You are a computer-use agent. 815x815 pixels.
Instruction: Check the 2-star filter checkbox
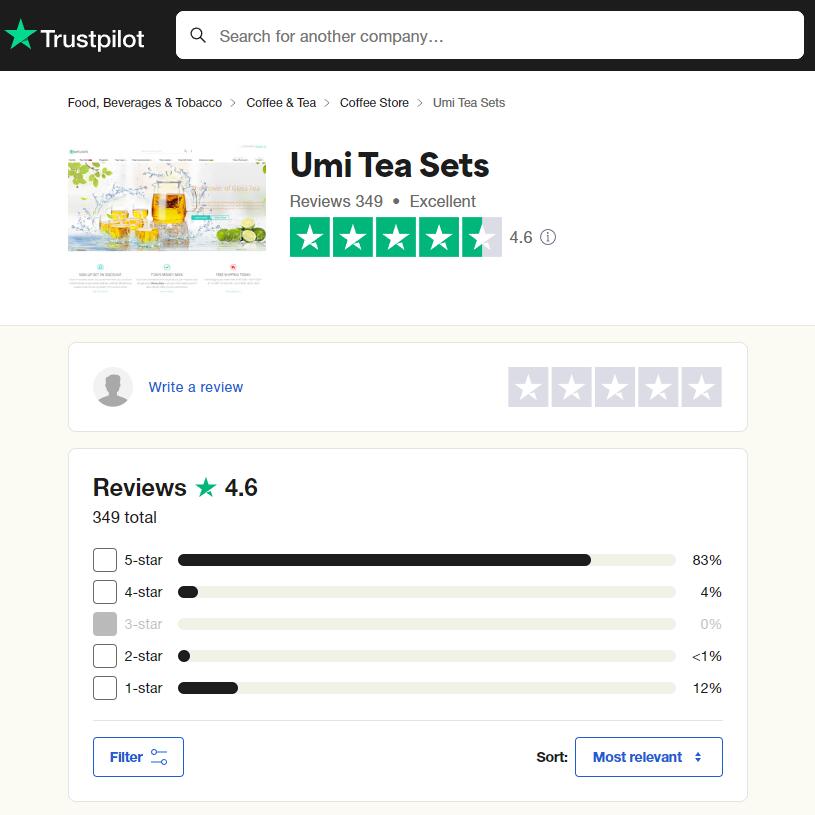point(105,656)
